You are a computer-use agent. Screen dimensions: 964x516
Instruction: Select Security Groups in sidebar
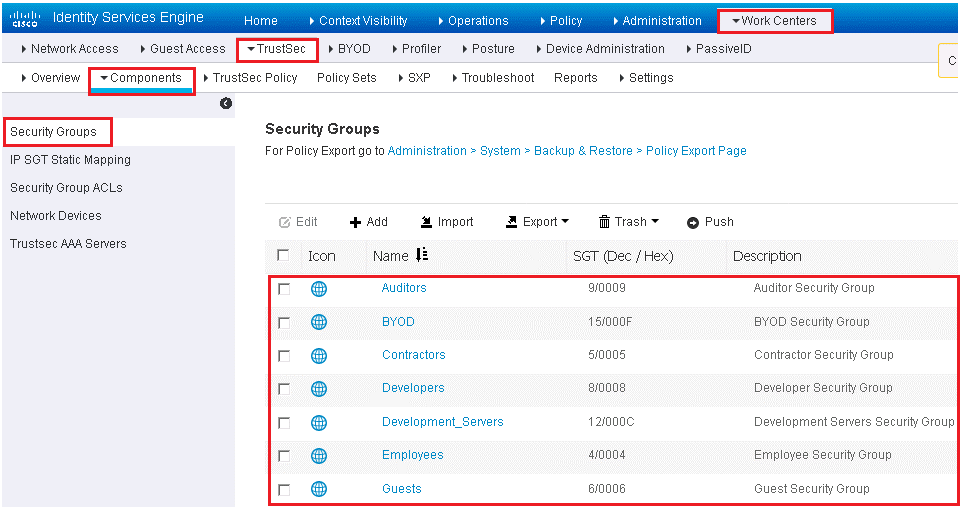pos(53,132)
